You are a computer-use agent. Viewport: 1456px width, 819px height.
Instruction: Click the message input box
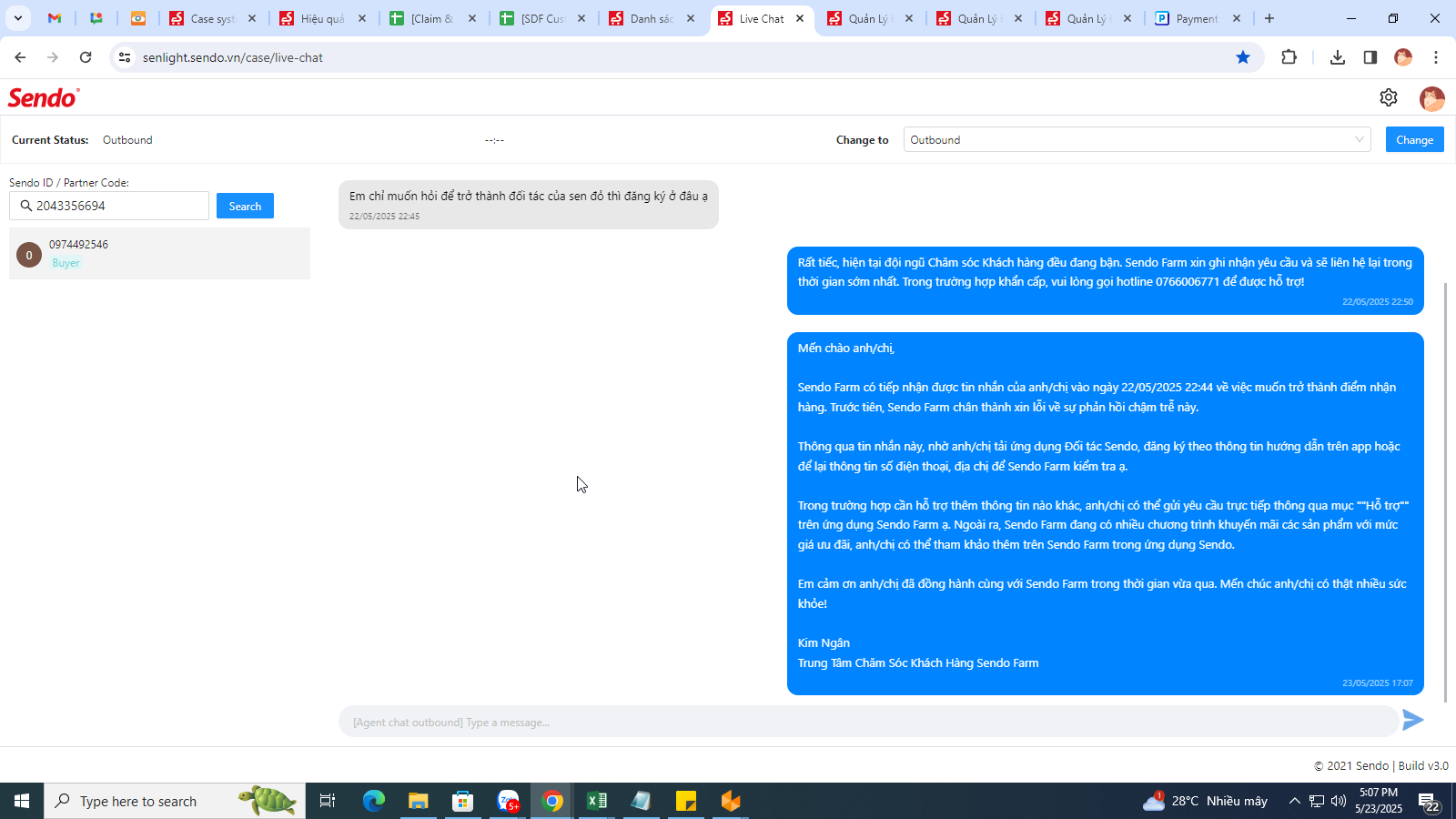click(x=868, y=722)
